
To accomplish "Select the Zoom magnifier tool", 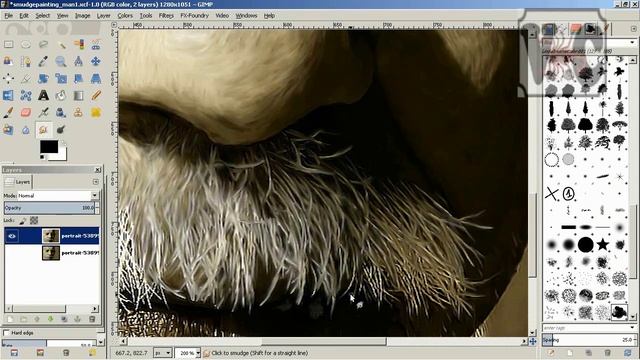I will (x=61, y=62).
